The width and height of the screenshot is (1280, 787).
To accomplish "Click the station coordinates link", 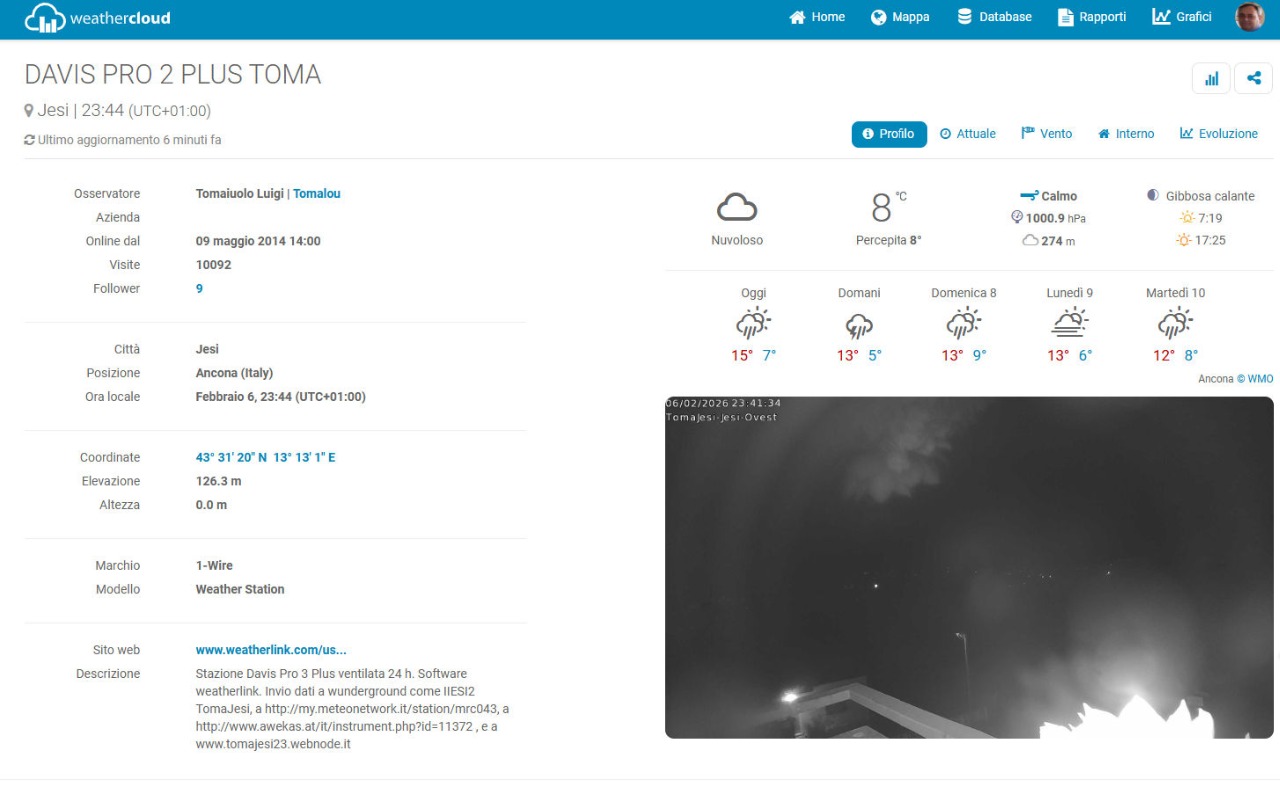I will point(265,458).
